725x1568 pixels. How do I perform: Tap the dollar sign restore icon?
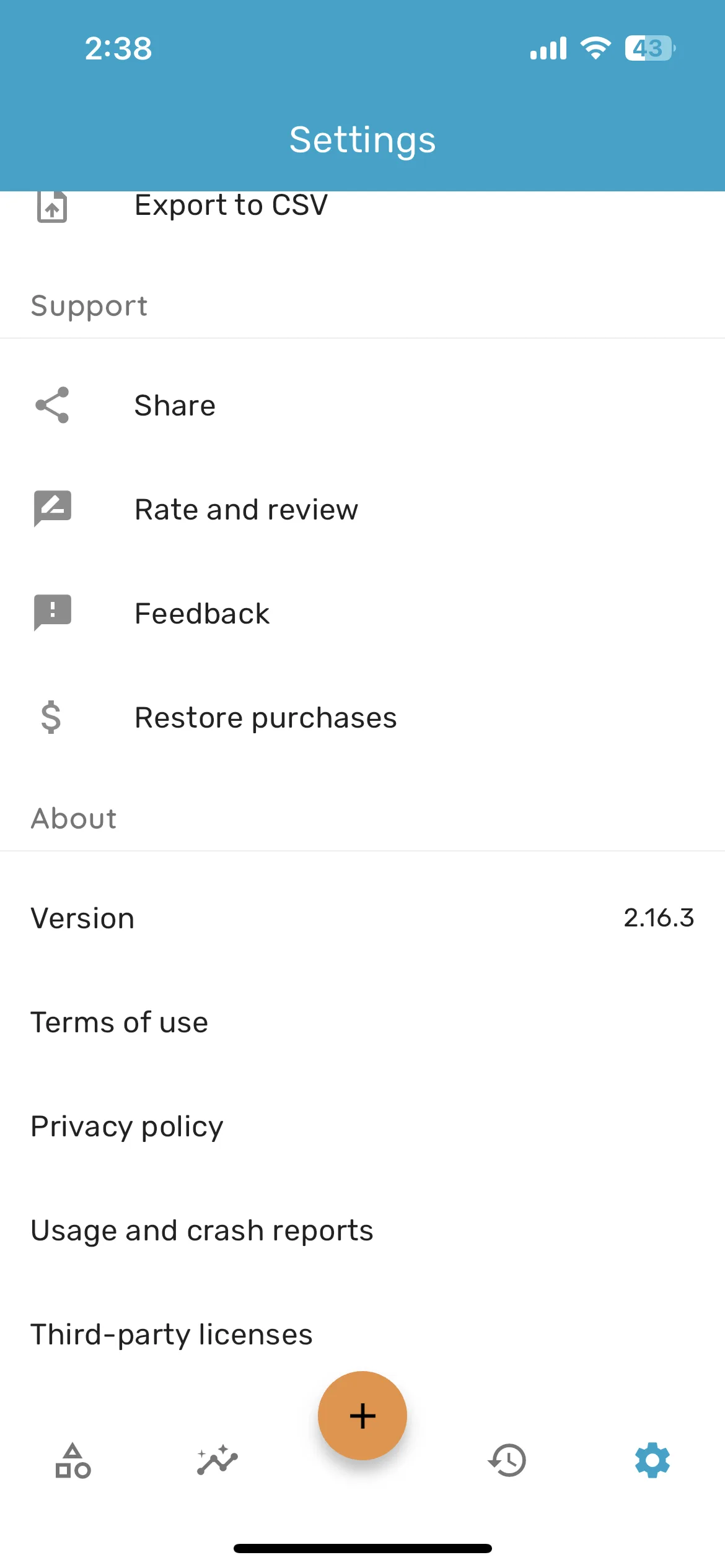[x=51, y=717]
